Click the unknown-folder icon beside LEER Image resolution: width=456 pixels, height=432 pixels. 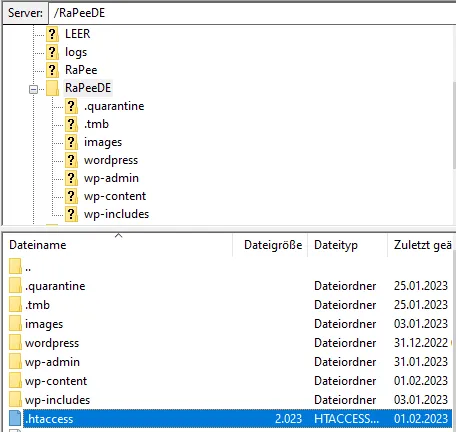[x=52, y=34]
